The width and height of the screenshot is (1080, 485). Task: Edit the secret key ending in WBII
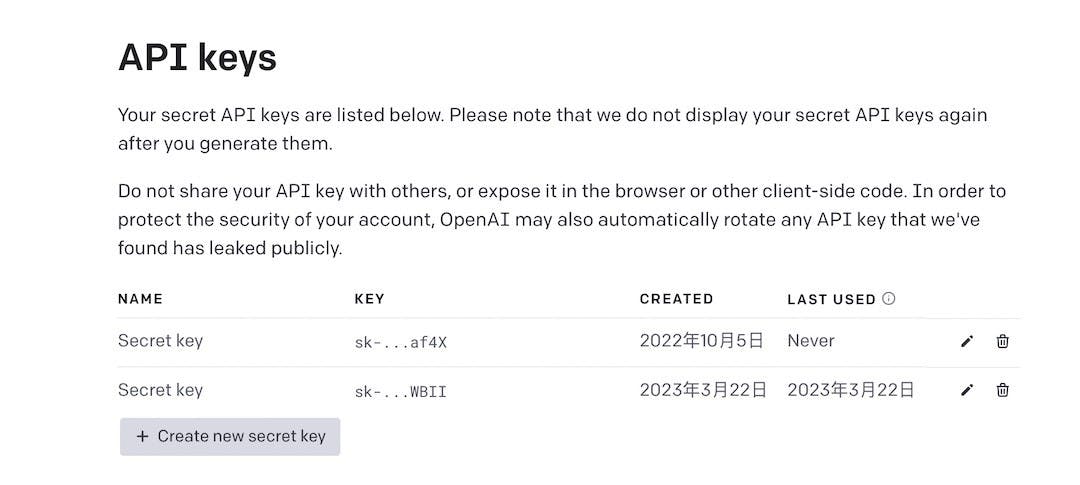pyautogui.click(x=966, y=390)
